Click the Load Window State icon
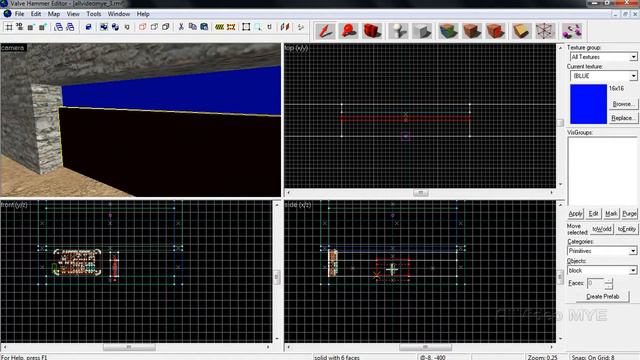 59,27
